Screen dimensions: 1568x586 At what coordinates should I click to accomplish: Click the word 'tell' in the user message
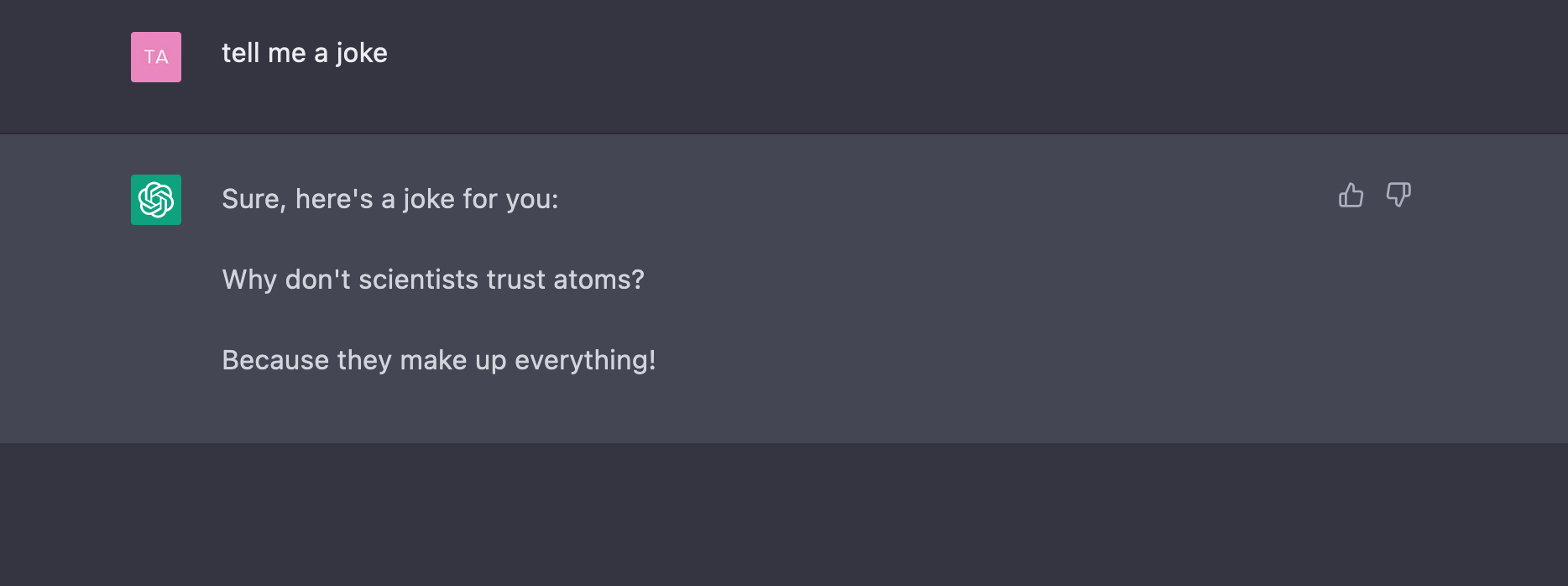pos(240,54)
